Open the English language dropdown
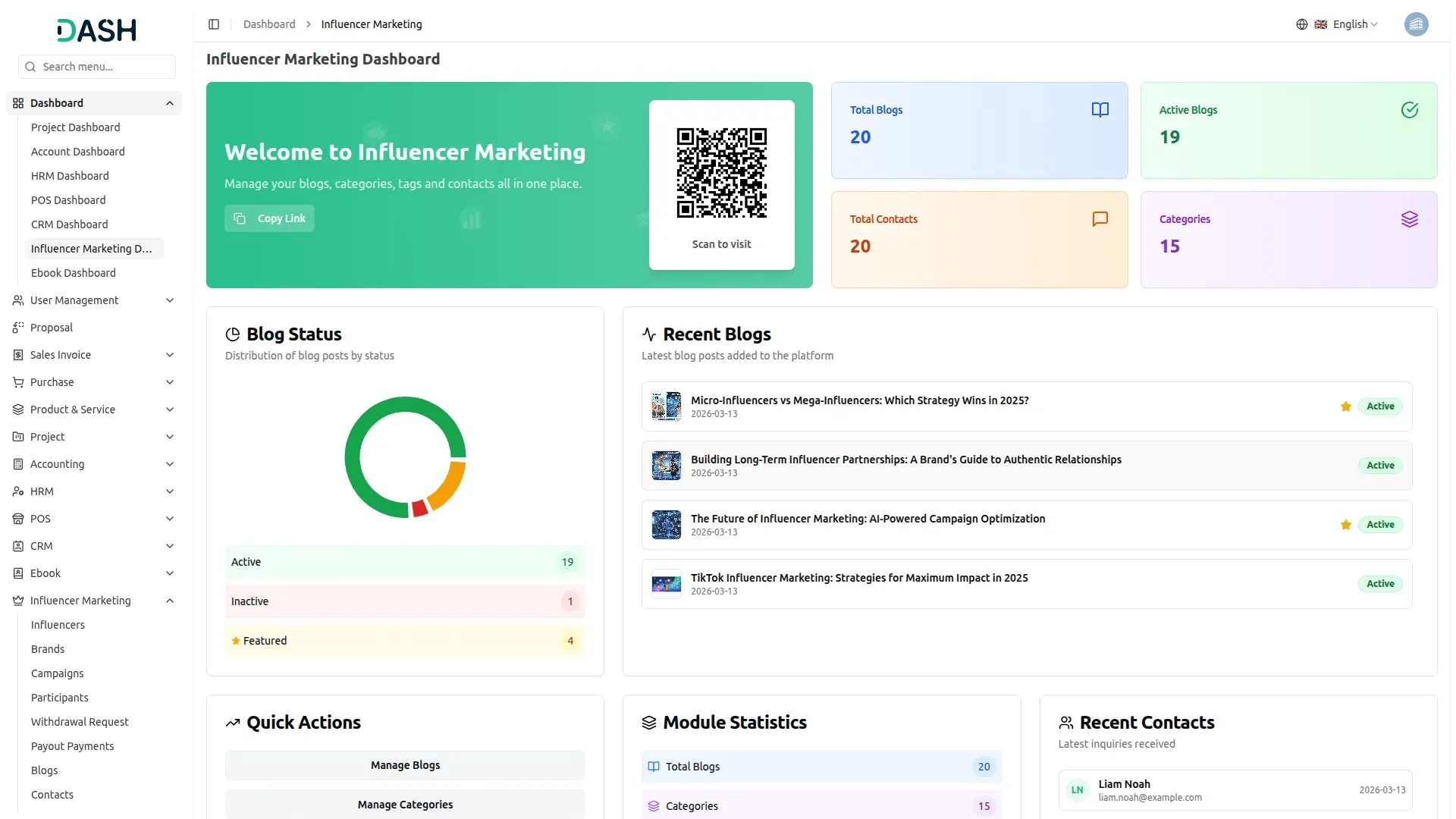The image size is (1456, 819). pyautogui.click(x=1351, y=24)
